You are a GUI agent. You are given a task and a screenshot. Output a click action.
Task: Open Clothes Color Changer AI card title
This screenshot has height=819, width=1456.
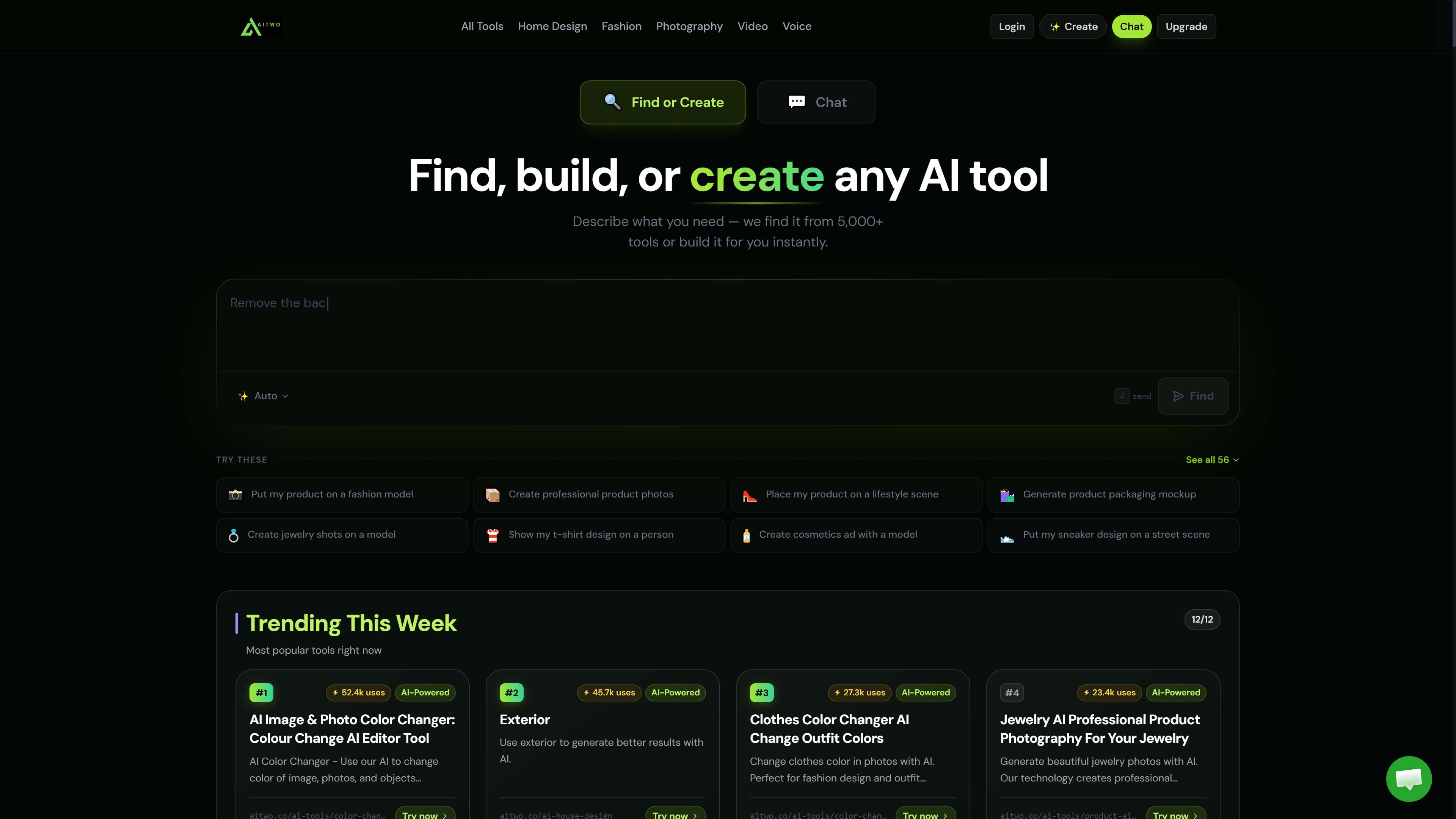click(829, 729)
